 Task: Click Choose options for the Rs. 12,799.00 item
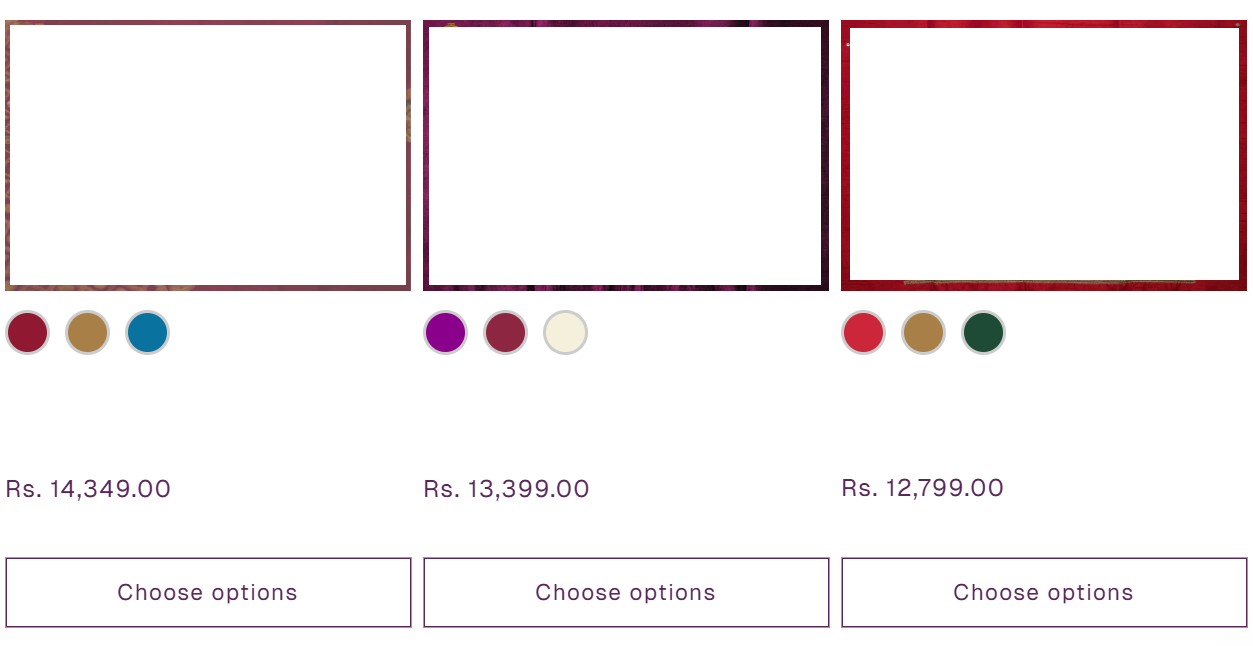(1043, 592)
